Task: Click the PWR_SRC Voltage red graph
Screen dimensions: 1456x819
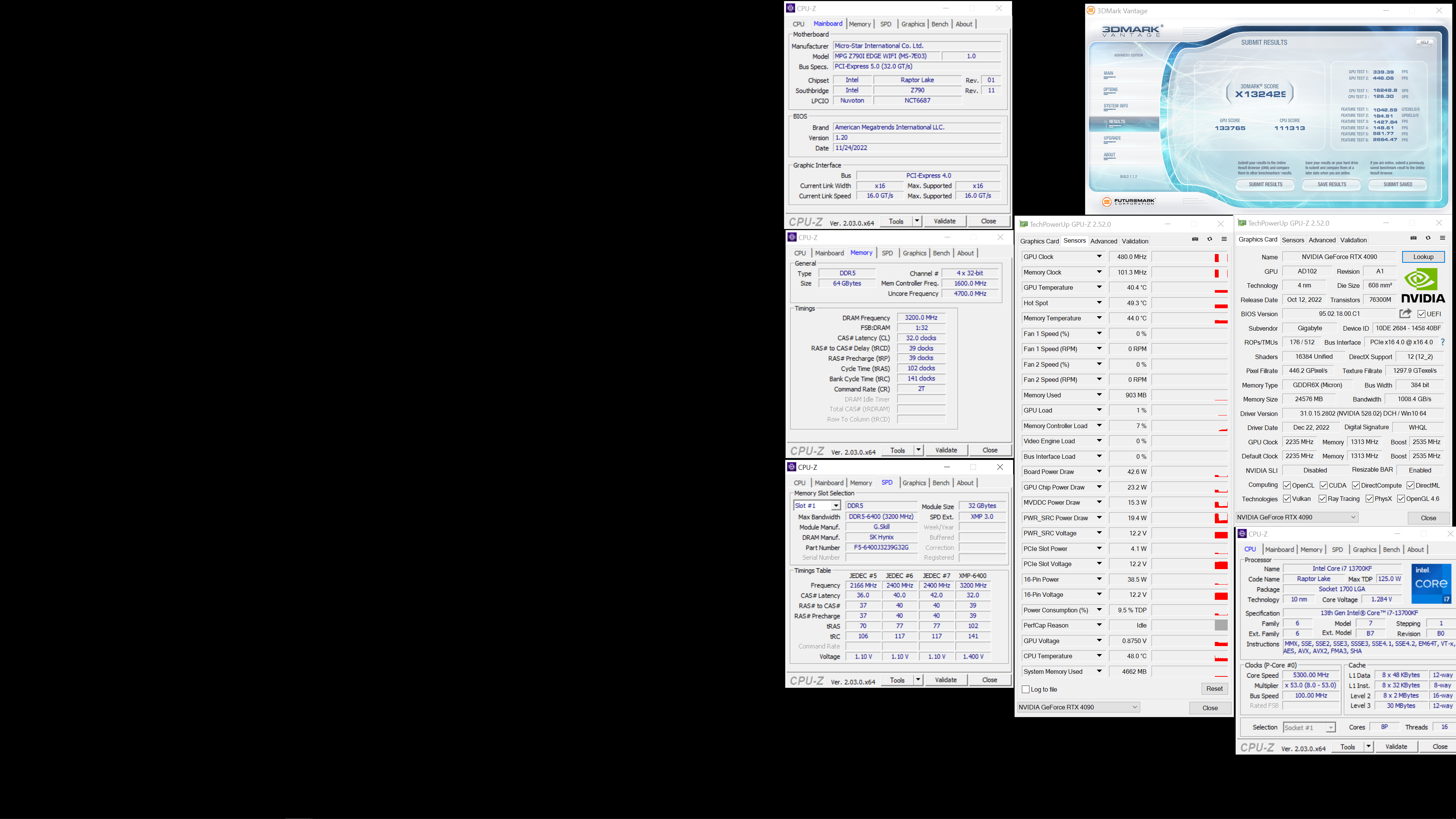Action: tap(1221, 535)
